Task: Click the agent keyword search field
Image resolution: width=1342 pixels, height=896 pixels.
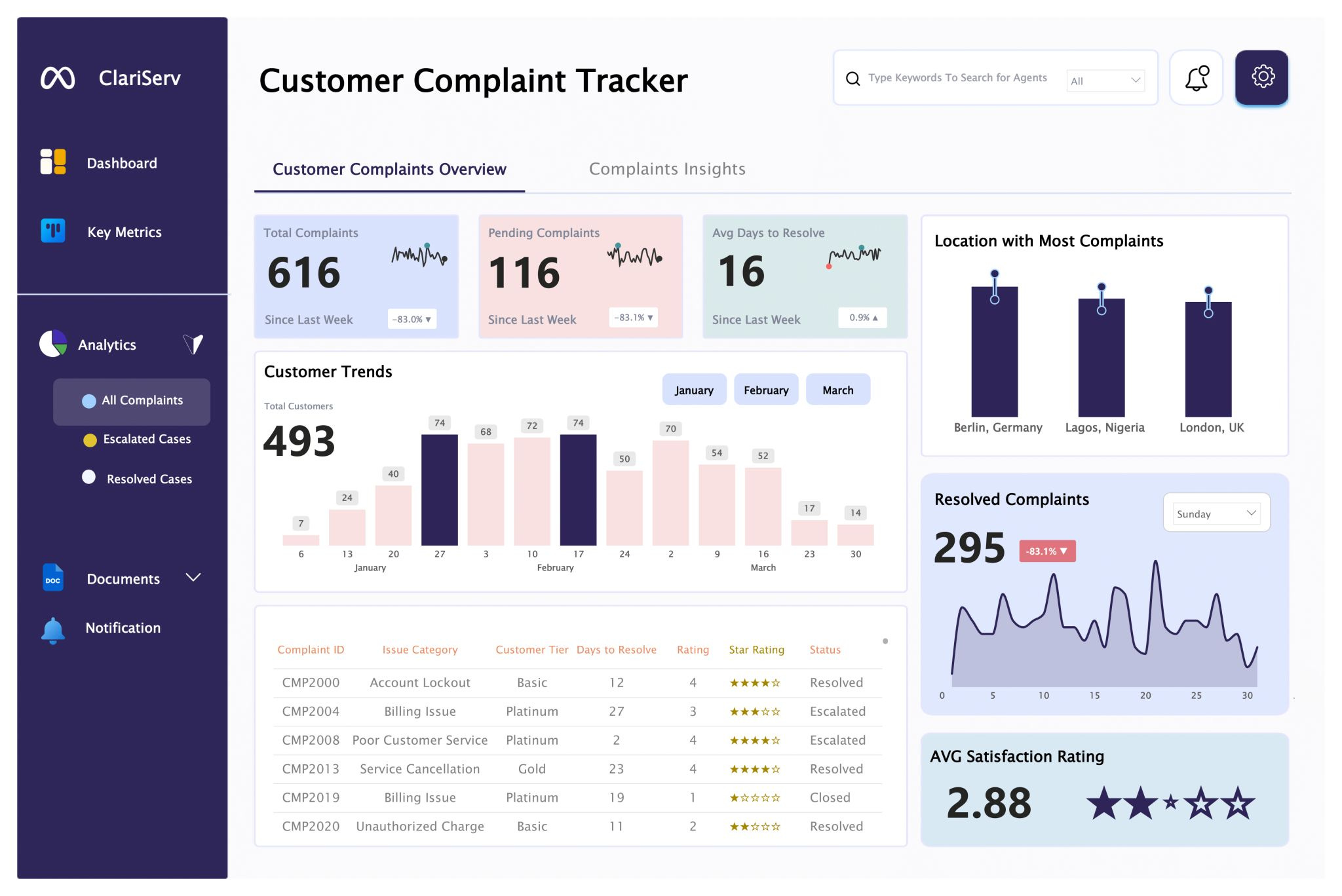Action: click(x=957, y=78)
